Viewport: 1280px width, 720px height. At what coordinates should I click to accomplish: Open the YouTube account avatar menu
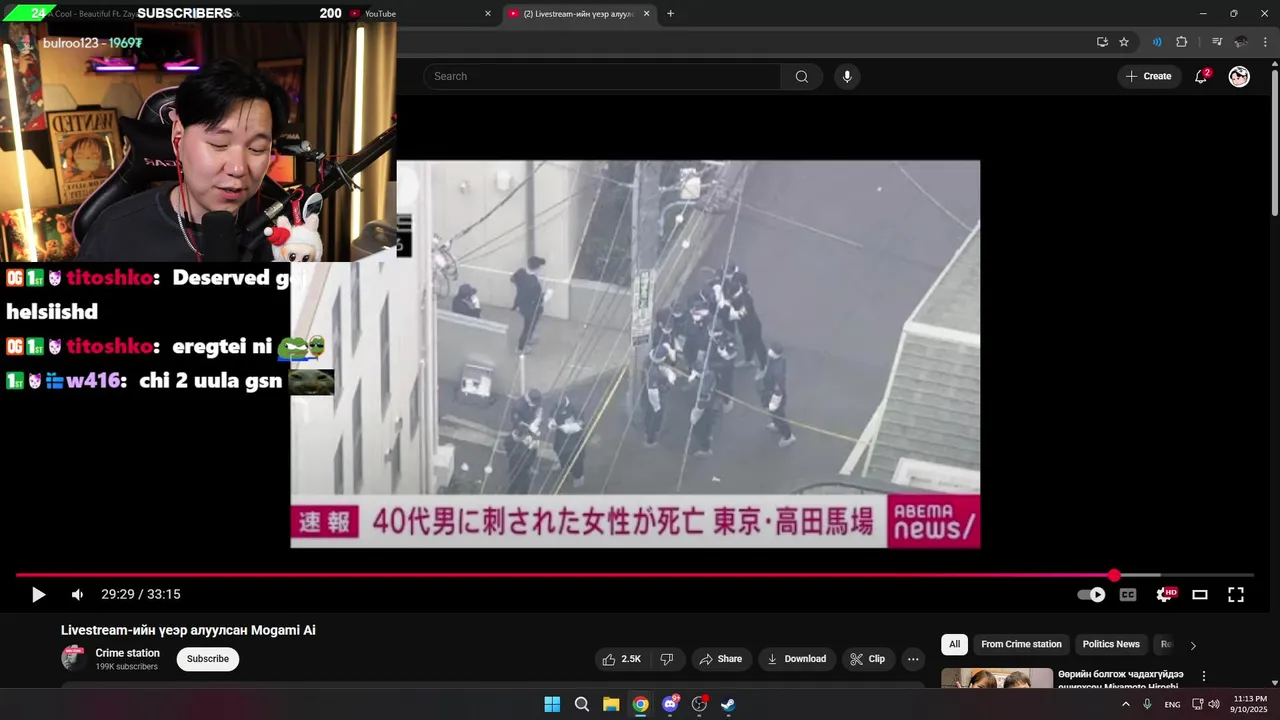pos(1239,76)
